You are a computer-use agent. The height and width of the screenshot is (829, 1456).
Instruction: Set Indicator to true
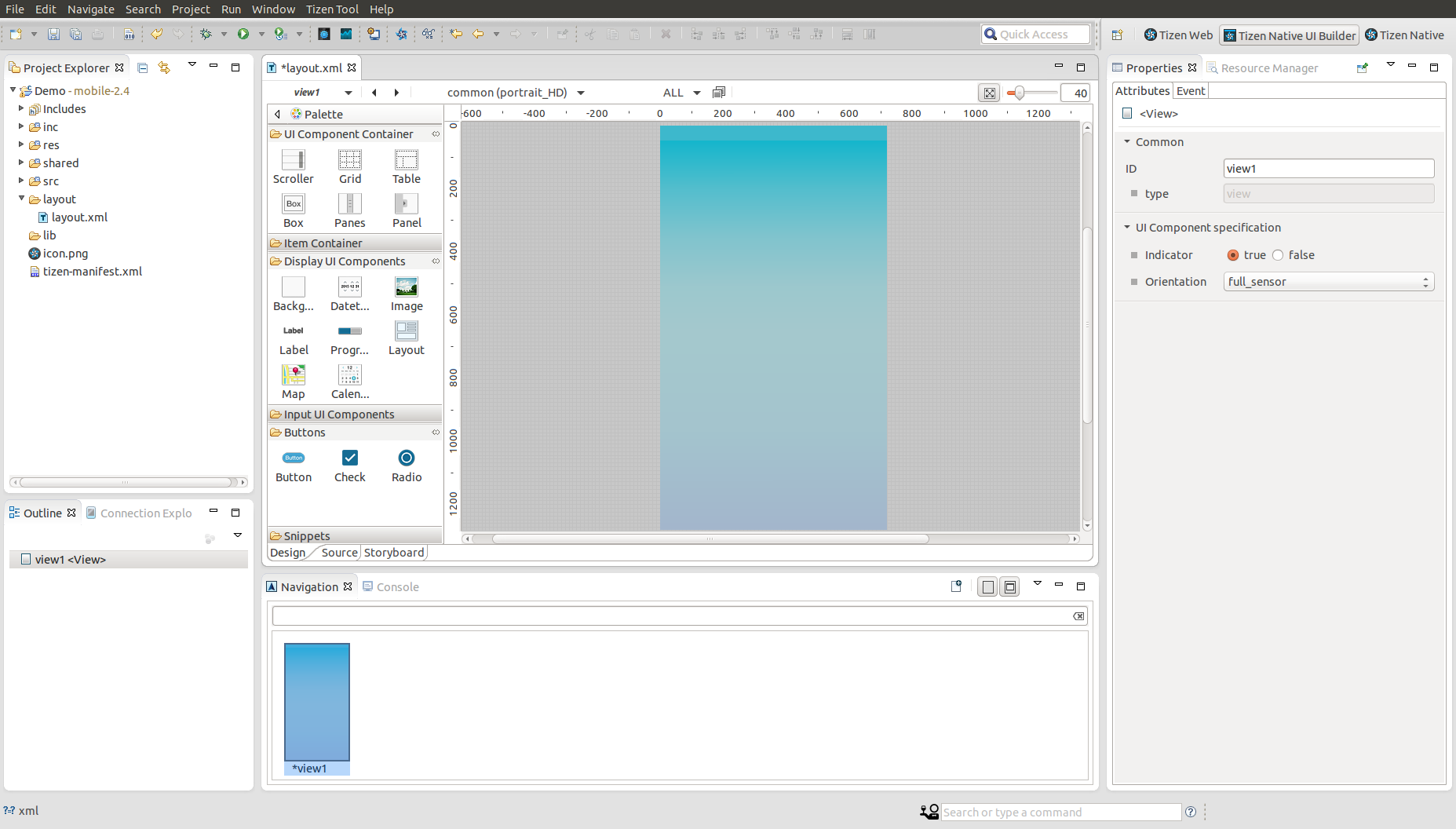1233,255
